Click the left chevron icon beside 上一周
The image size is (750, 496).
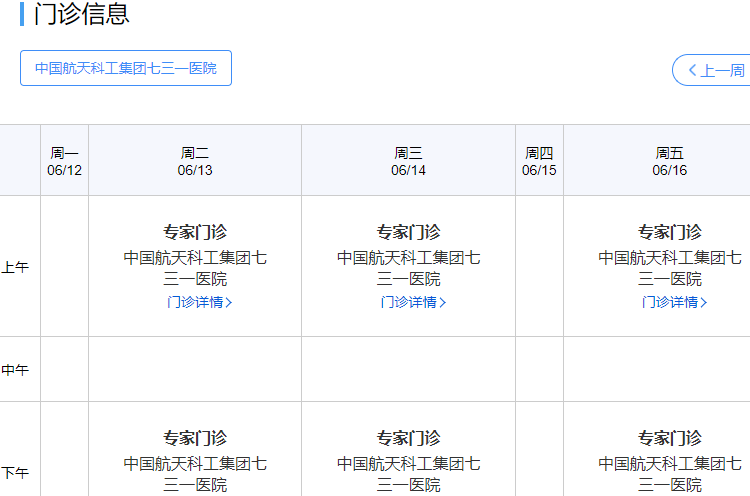(x=691, y=70)
